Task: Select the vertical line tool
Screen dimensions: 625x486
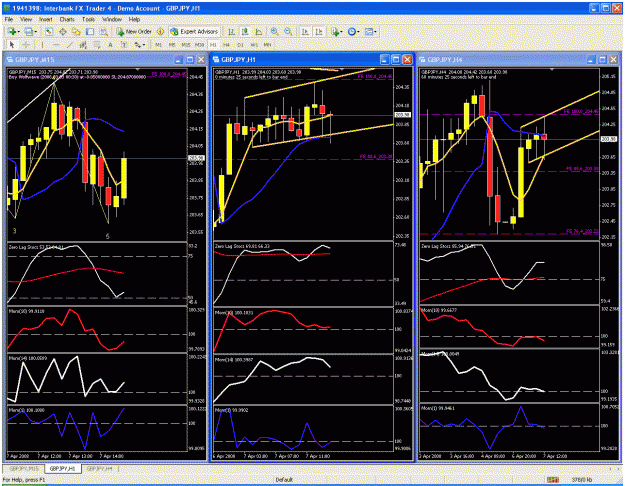Action: 43,45
